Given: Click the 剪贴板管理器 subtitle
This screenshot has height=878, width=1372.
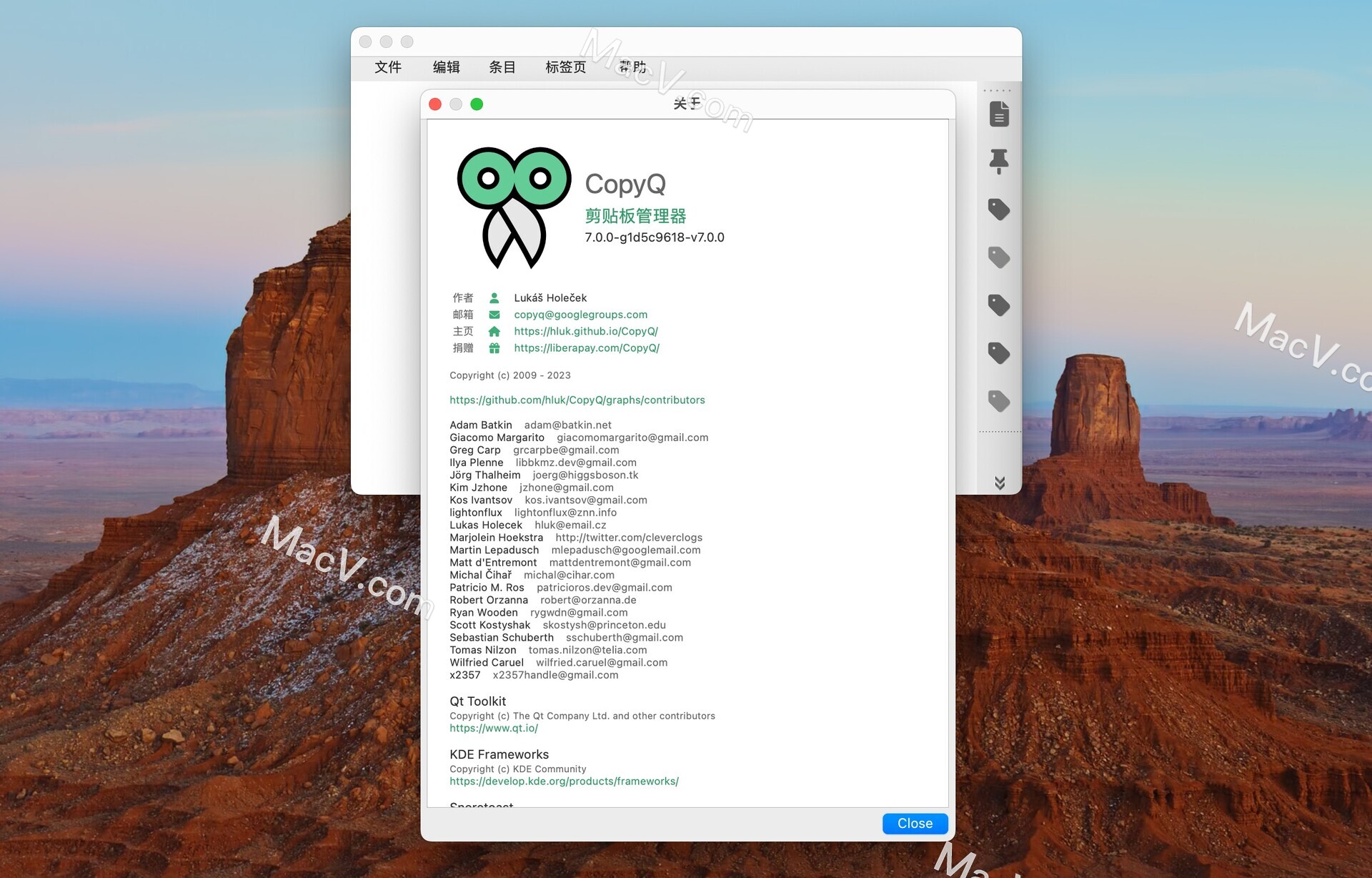Looking at the screenshot, I should click(635, 216).
